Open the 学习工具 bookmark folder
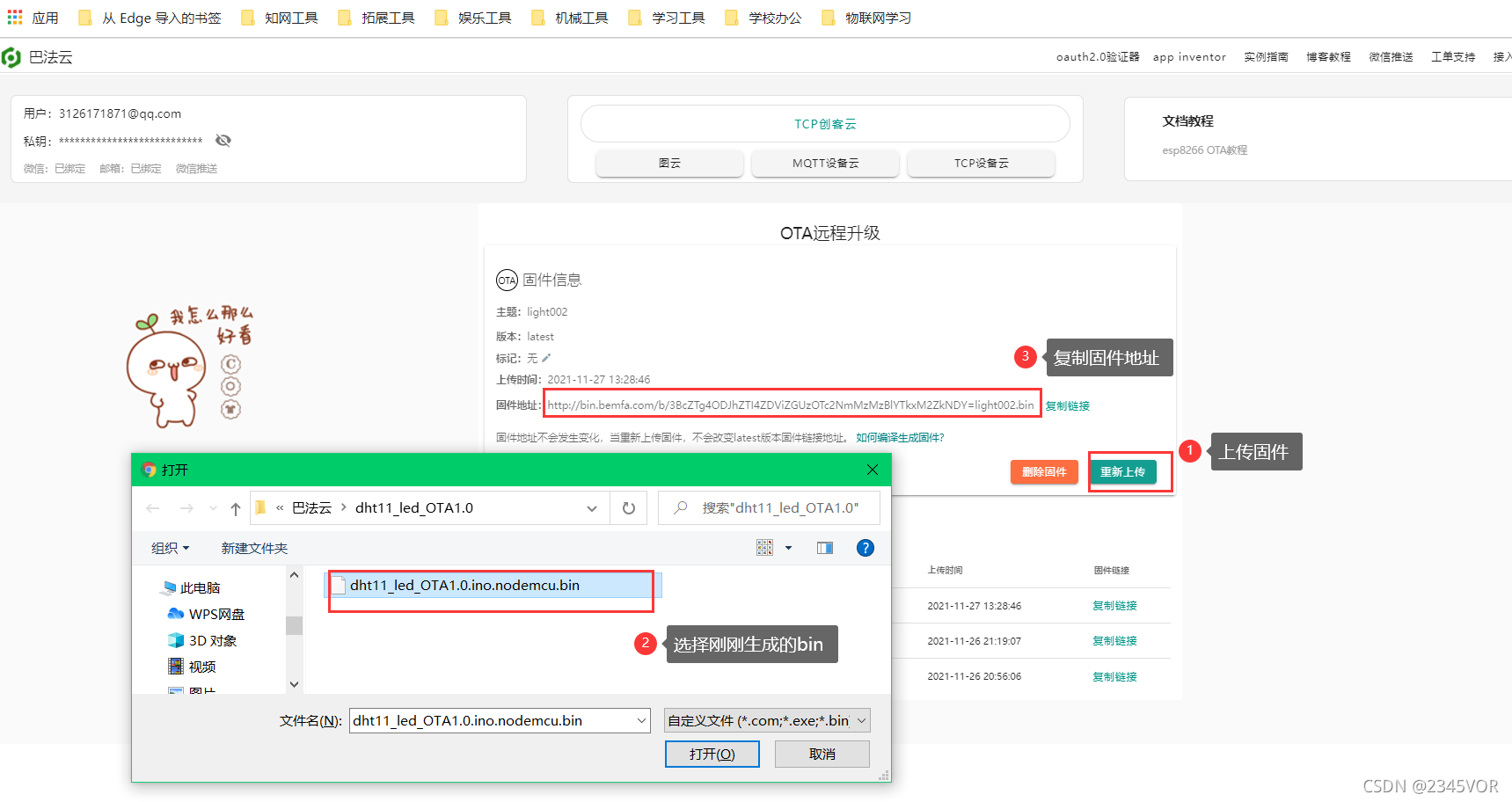The width and height of the screenshot is (1512, 802). click(x=667, y=18)
